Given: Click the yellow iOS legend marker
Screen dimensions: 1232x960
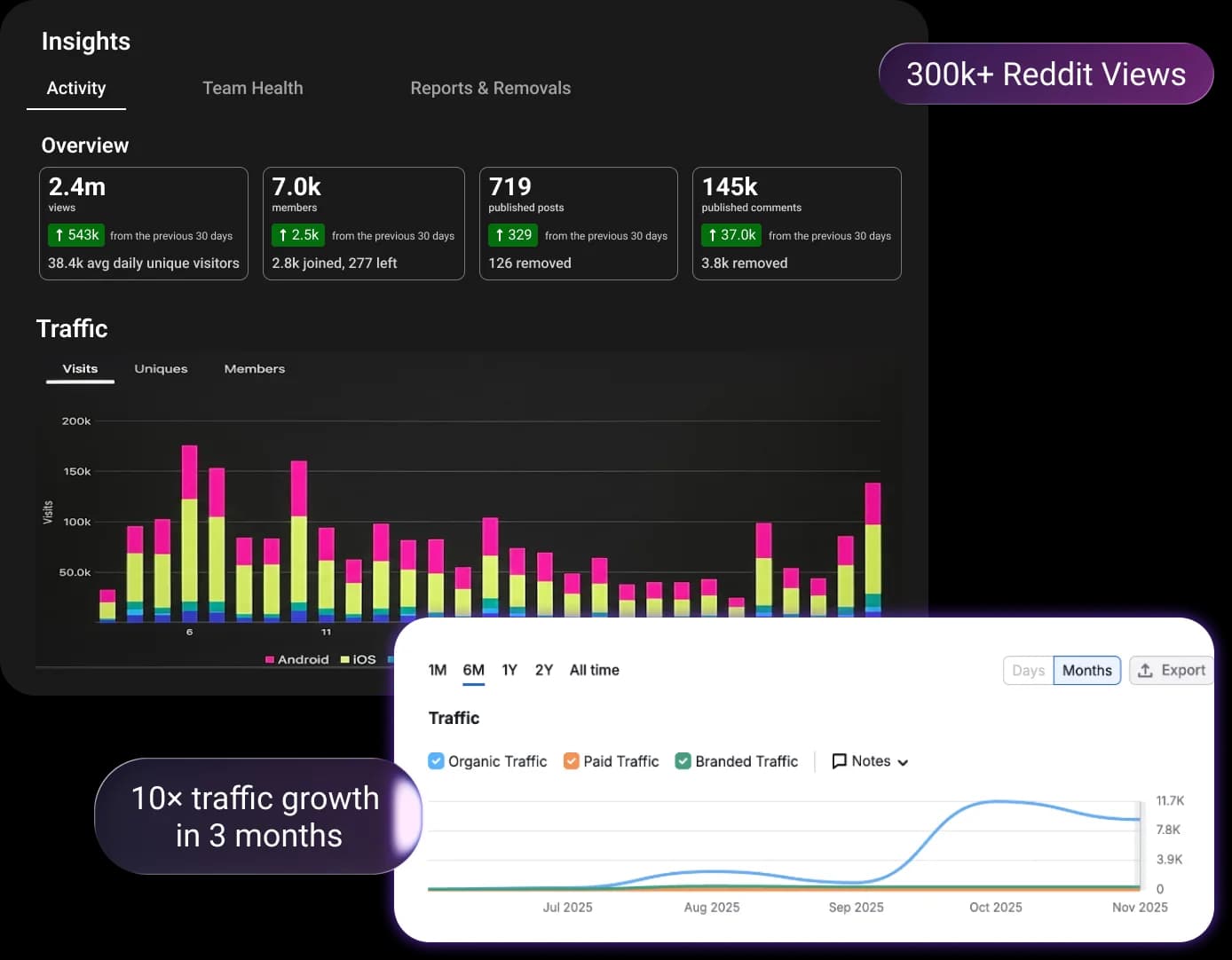Looking at the screenshot, I should pos(345,659).
